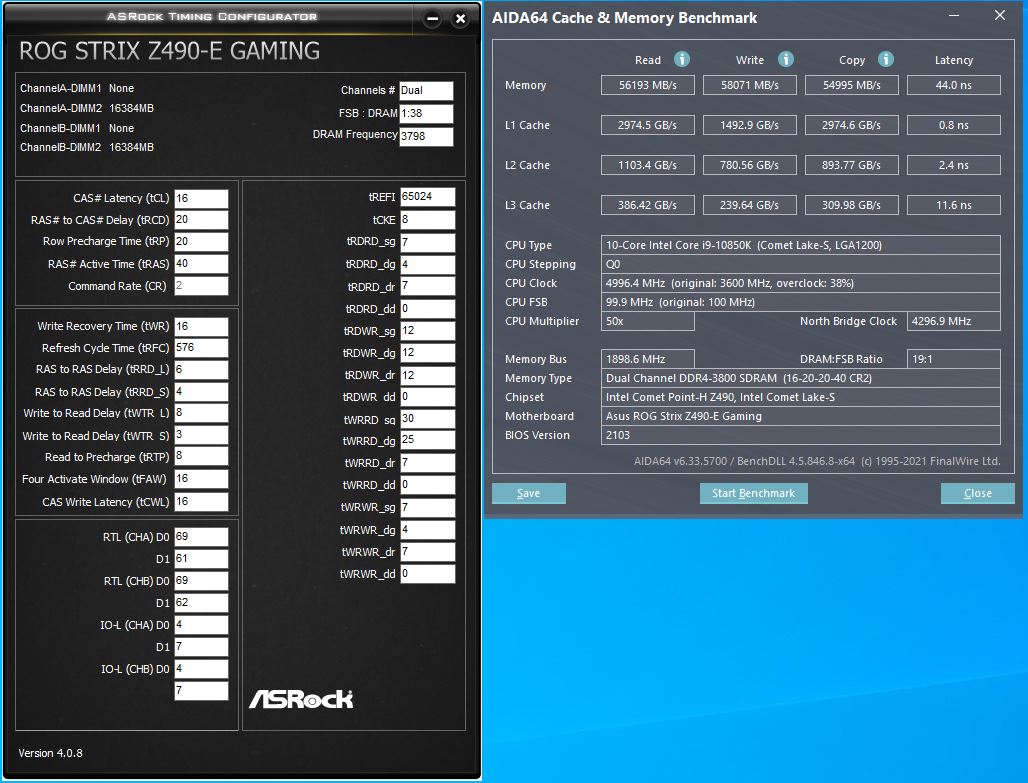Click the RAS# to CAS# Delay (tRCD) field
The height and width of the screenshot is (783, 1028).
click(201, 220)
